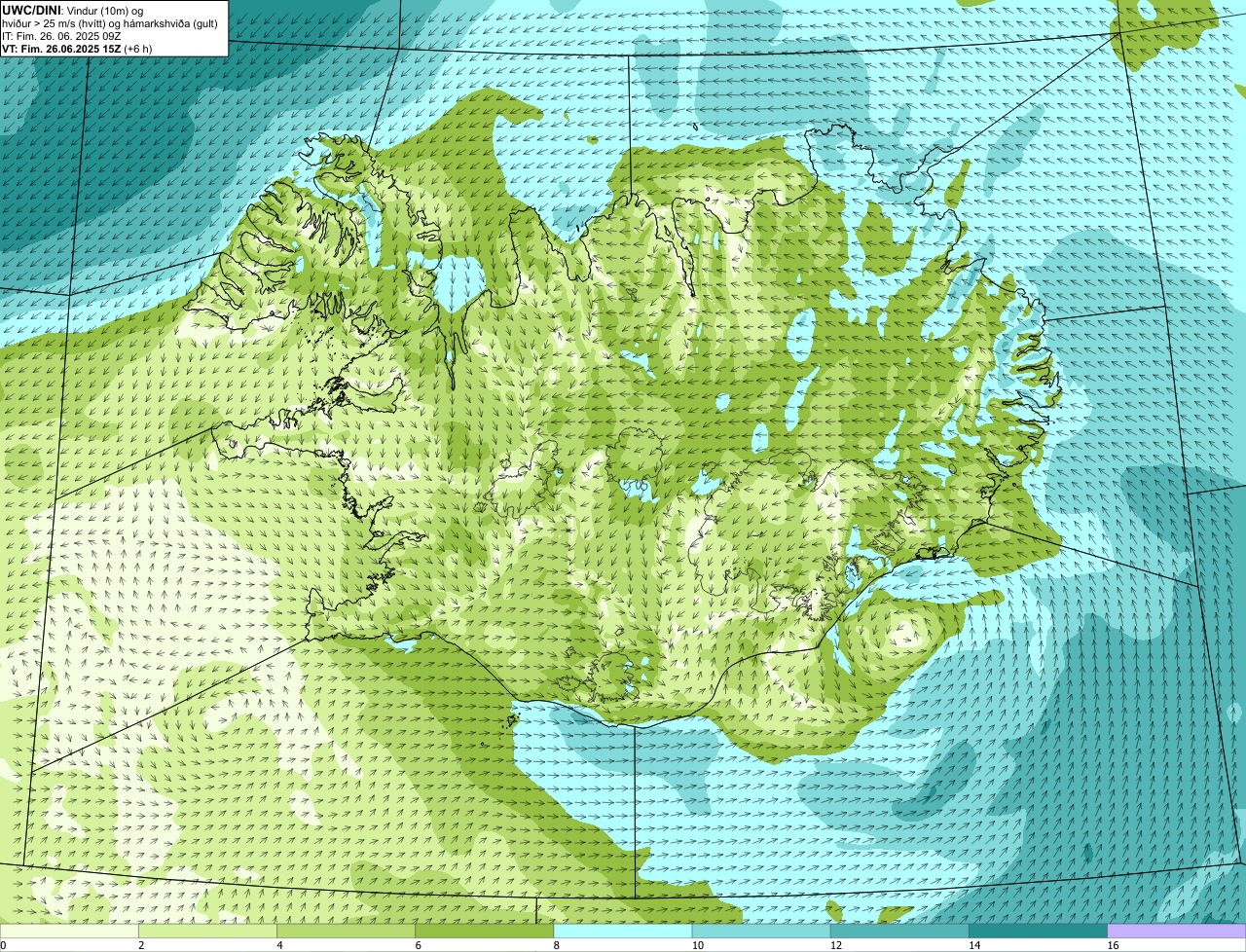Click the '2' tick label on the color scale
This screenshot has height=952, width=1246.
141,945
